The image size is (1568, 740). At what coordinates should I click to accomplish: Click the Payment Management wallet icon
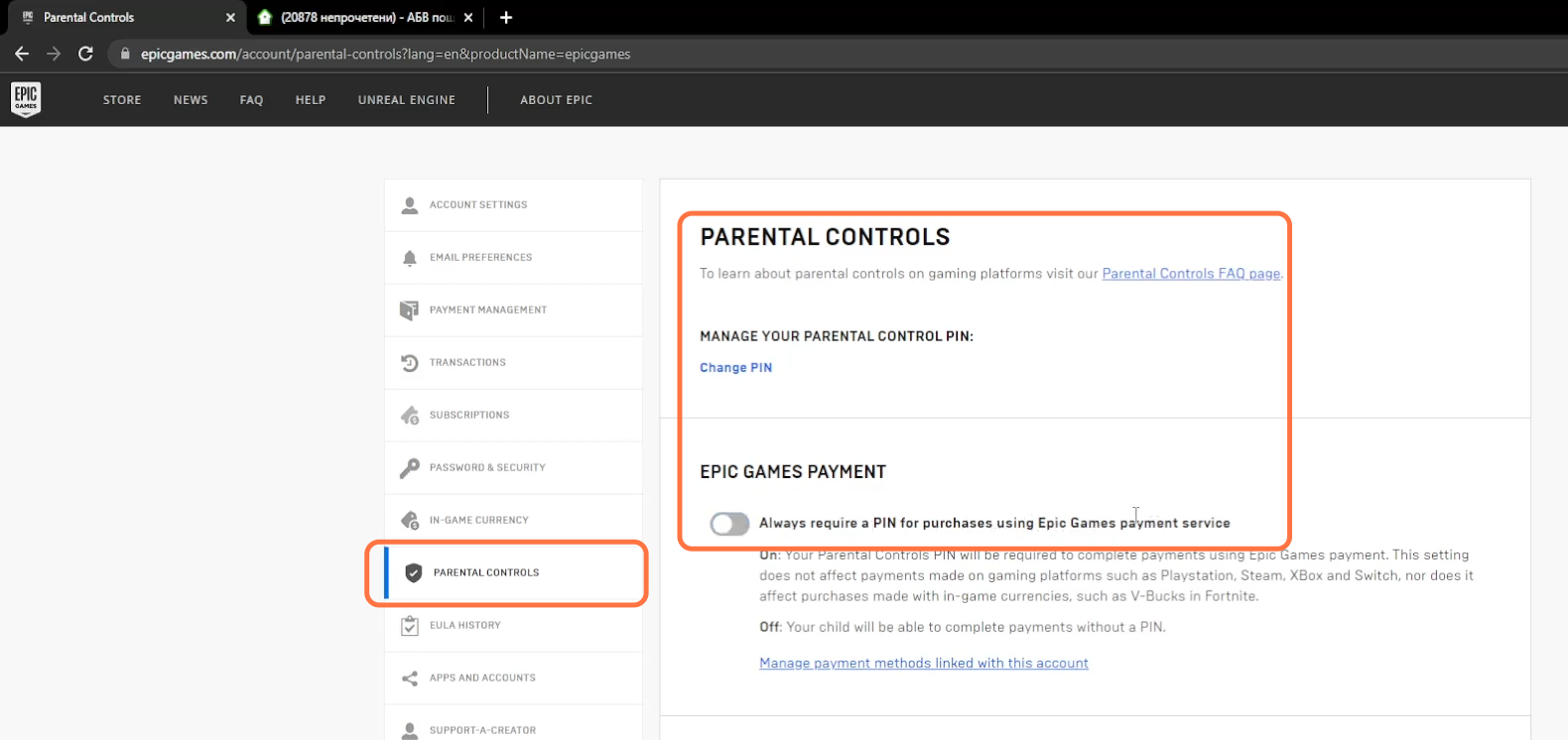coord(409,310)
